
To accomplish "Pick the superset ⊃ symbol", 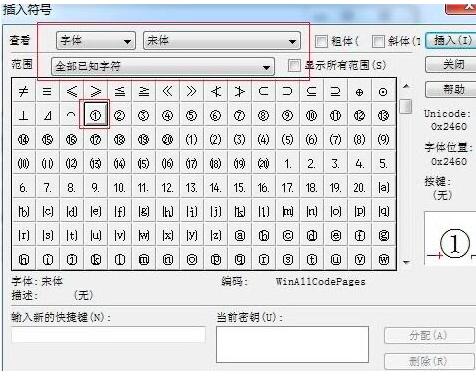I will 287,91.
